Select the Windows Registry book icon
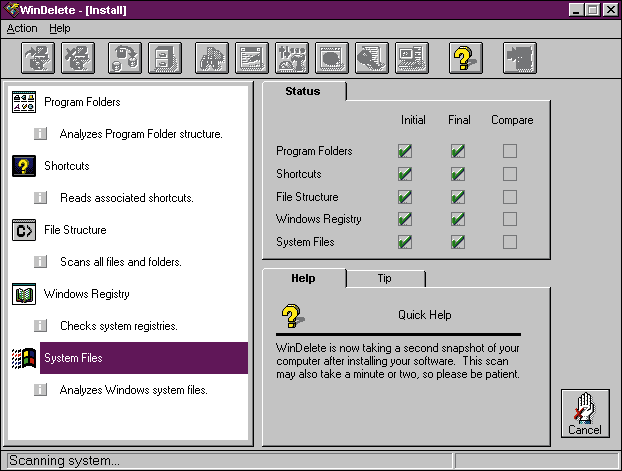622x471 pixels. point(24,294)
